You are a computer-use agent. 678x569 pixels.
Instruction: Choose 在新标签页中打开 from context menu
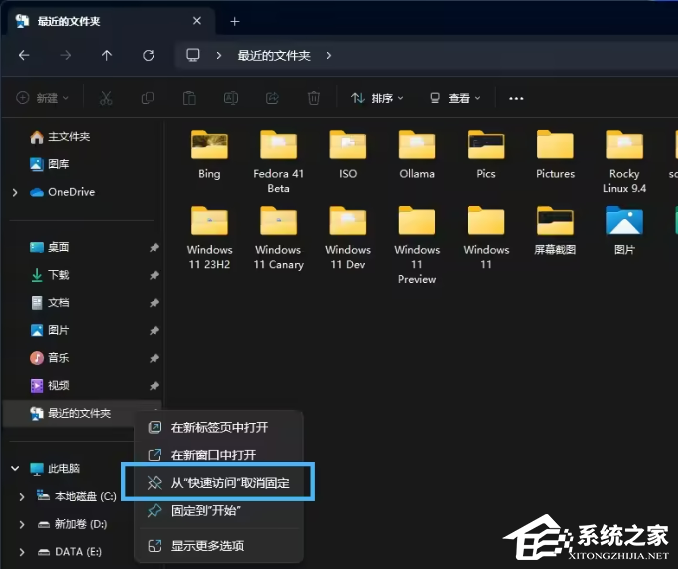[x=219, y=428]
